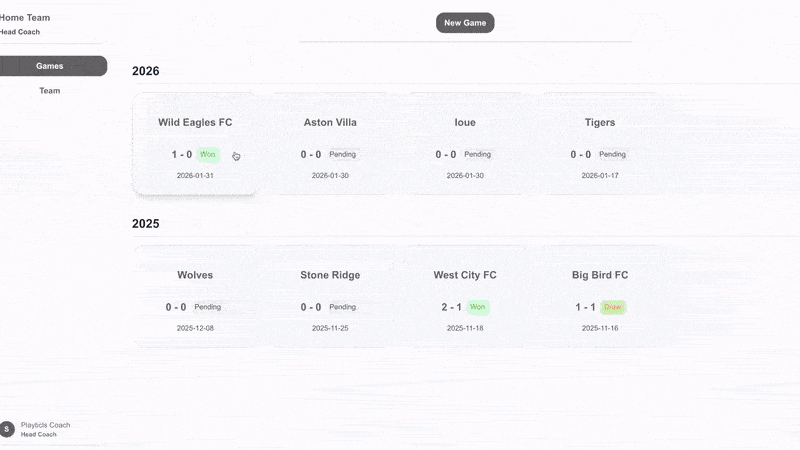Open the West City FC game title
This screenshot has width=800, height=450.
465,275
